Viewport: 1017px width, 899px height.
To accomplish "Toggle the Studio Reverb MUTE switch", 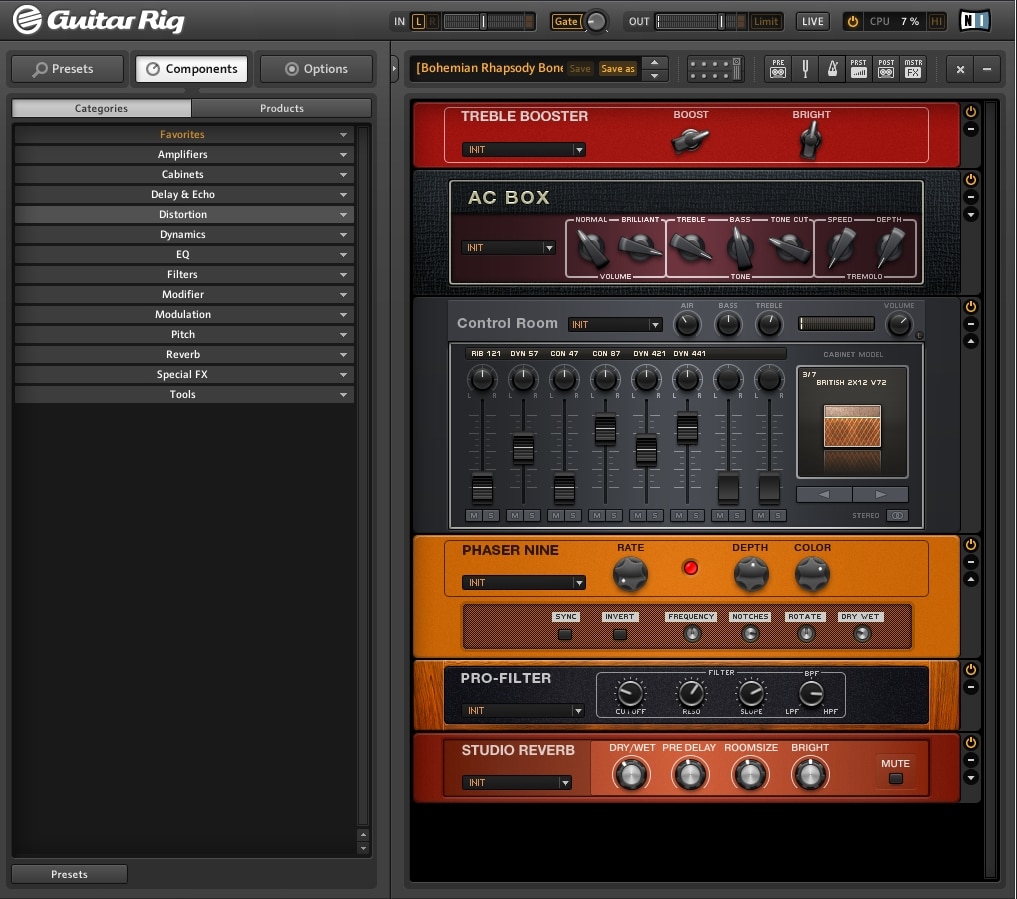I will pos(895,778).
